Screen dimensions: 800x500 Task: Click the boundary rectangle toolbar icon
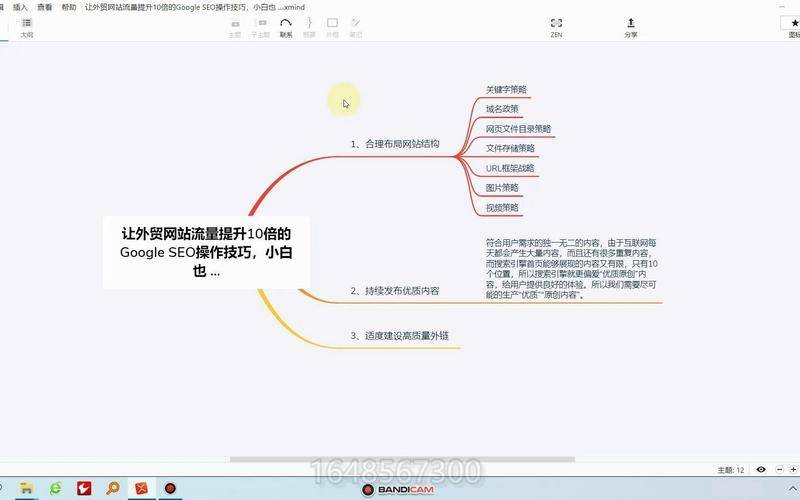pos(332,28)
